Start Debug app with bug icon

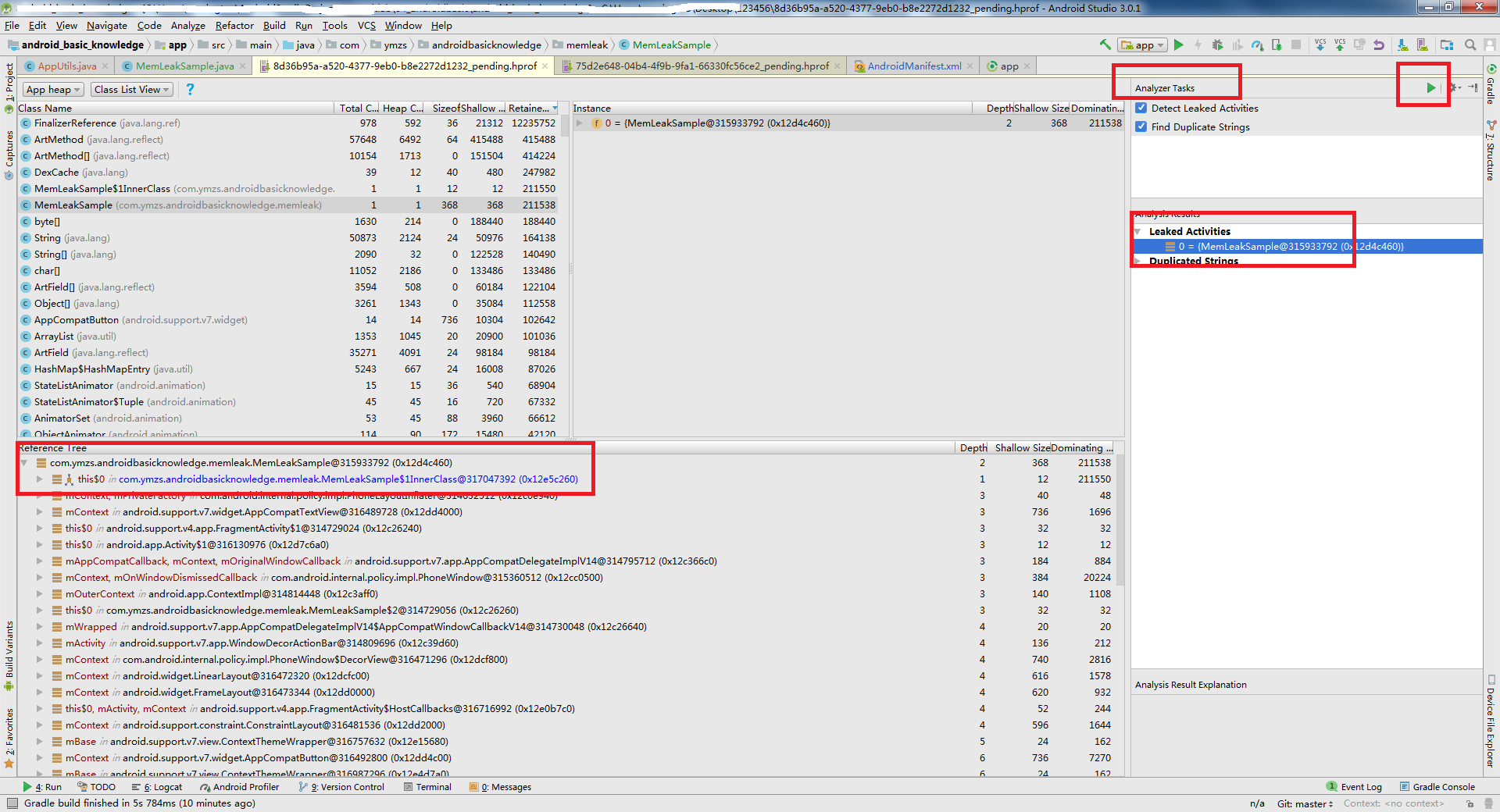pos(1217,45)
